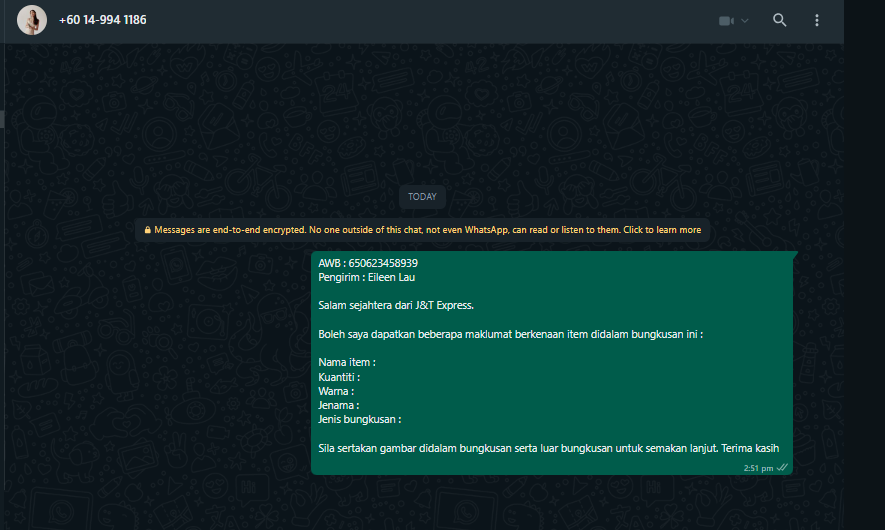This screenshot has width=885, height=530.
Task: Click the TODAY date badge
Action: pyautogui.click(x=422, y=197)
